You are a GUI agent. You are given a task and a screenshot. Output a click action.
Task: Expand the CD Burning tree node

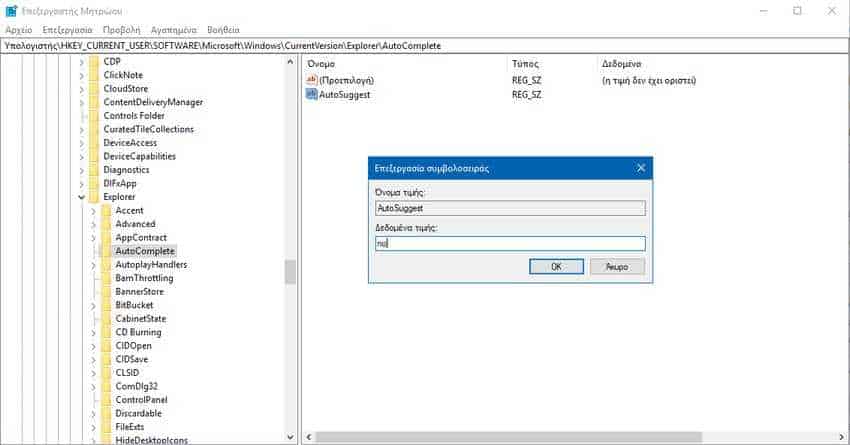[x=93, y=333]
